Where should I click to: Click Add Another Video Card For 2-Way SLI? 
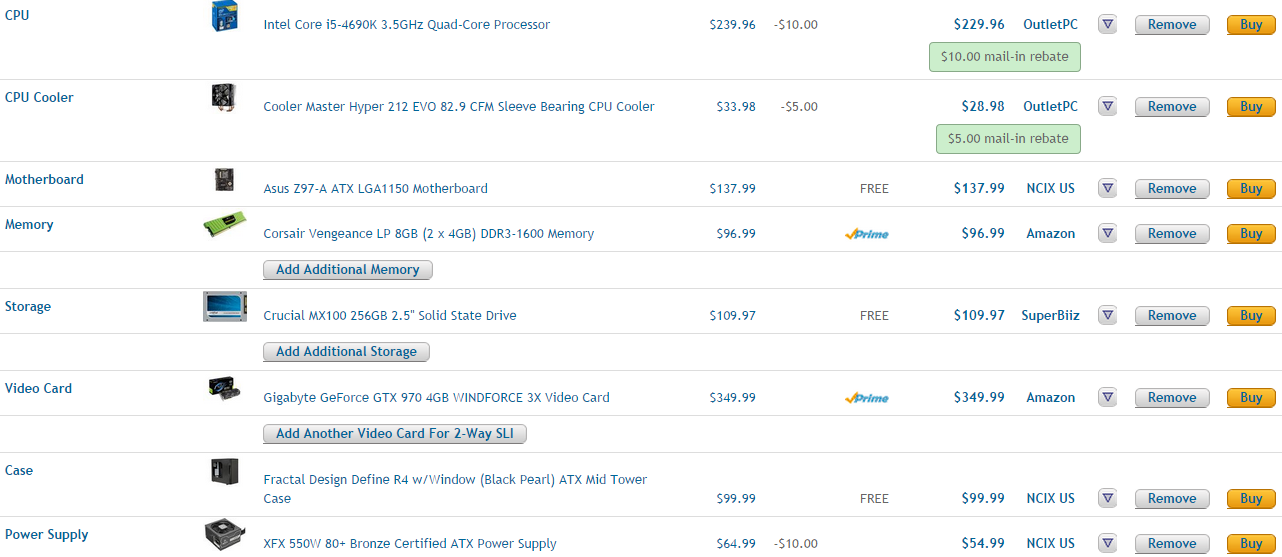pos(395,434)
